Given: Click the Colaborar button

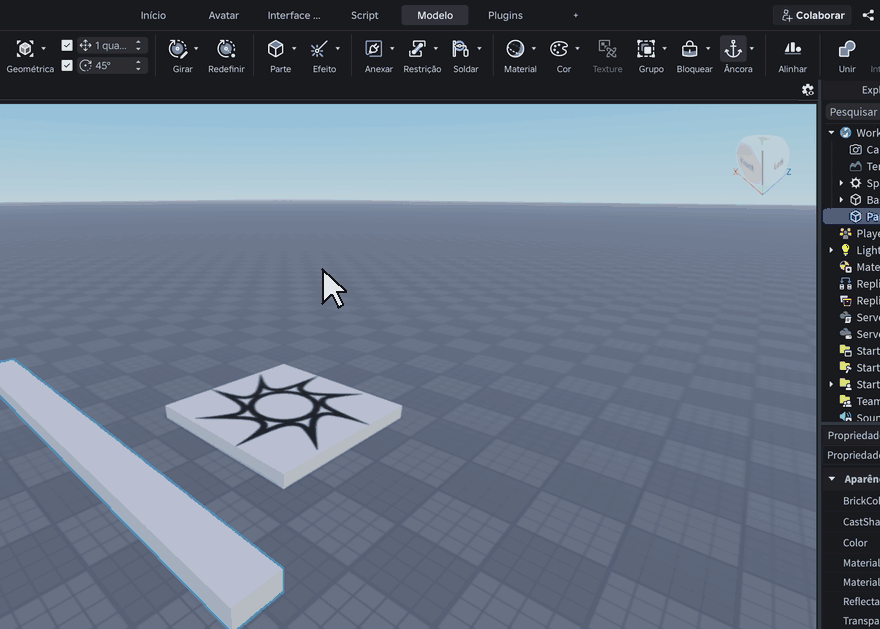Looking at the screenshot, I should [x=813, y=15].
